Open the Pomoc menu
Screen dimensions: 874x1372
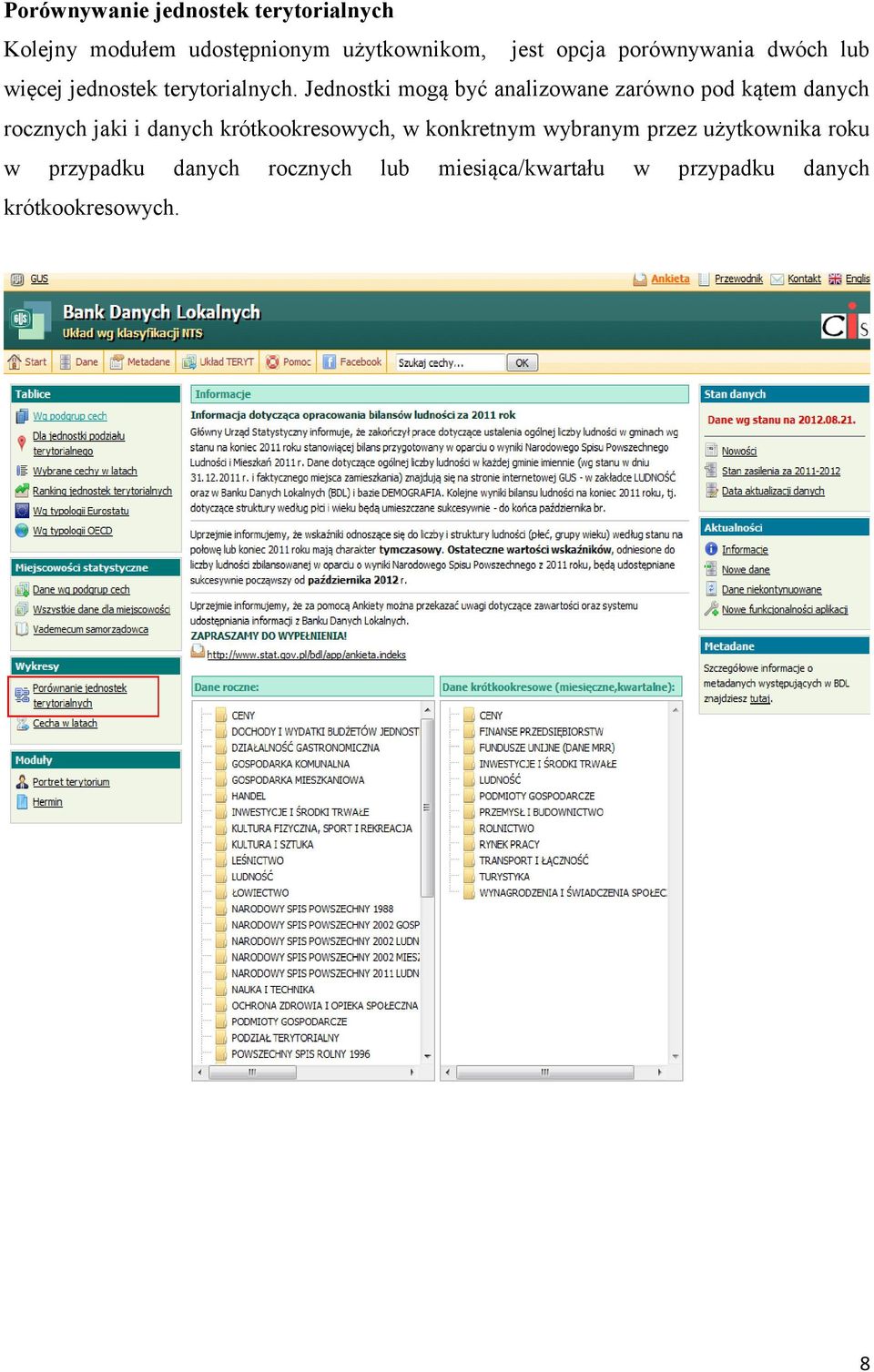tap(289, 361)
